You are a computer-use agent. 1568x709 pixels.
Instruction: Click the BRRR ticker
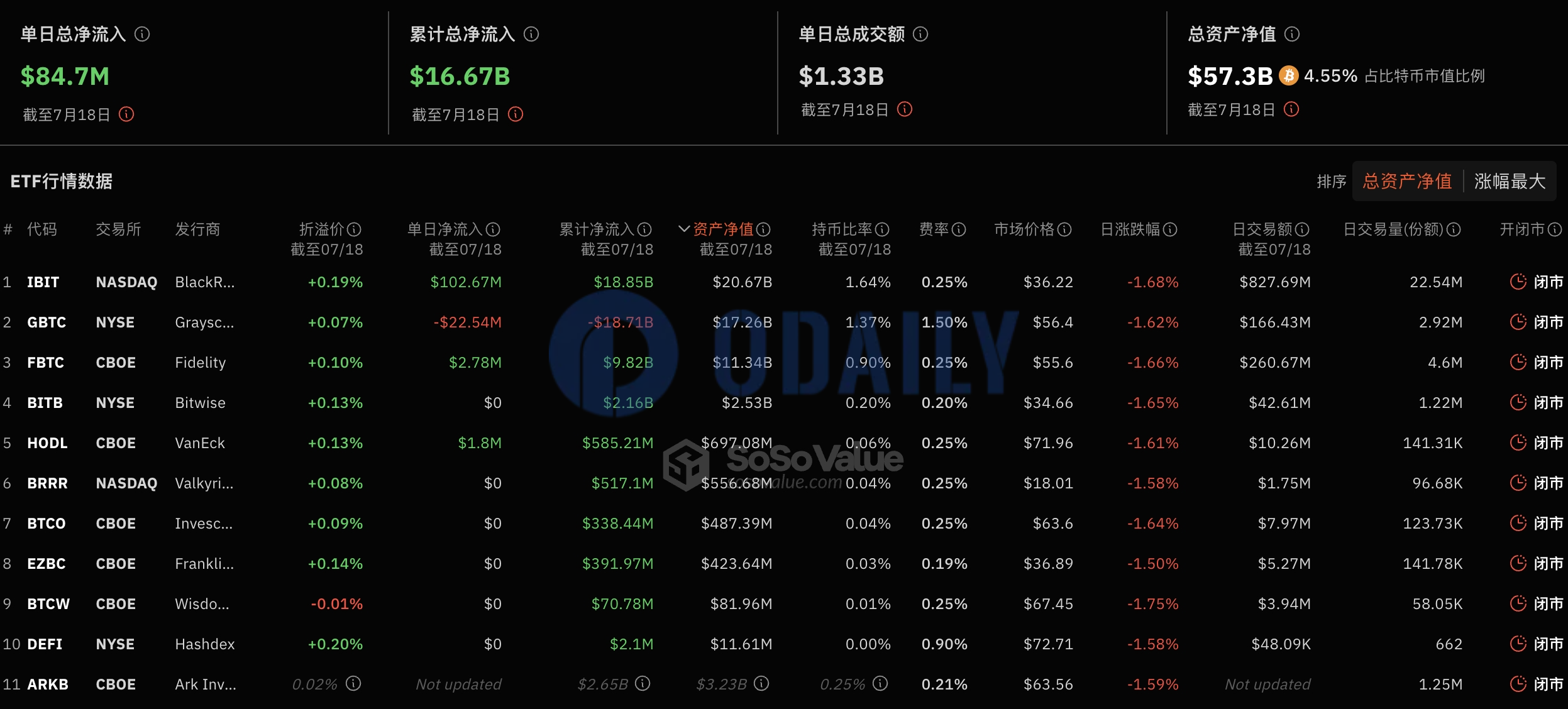(x=47, y=483)
